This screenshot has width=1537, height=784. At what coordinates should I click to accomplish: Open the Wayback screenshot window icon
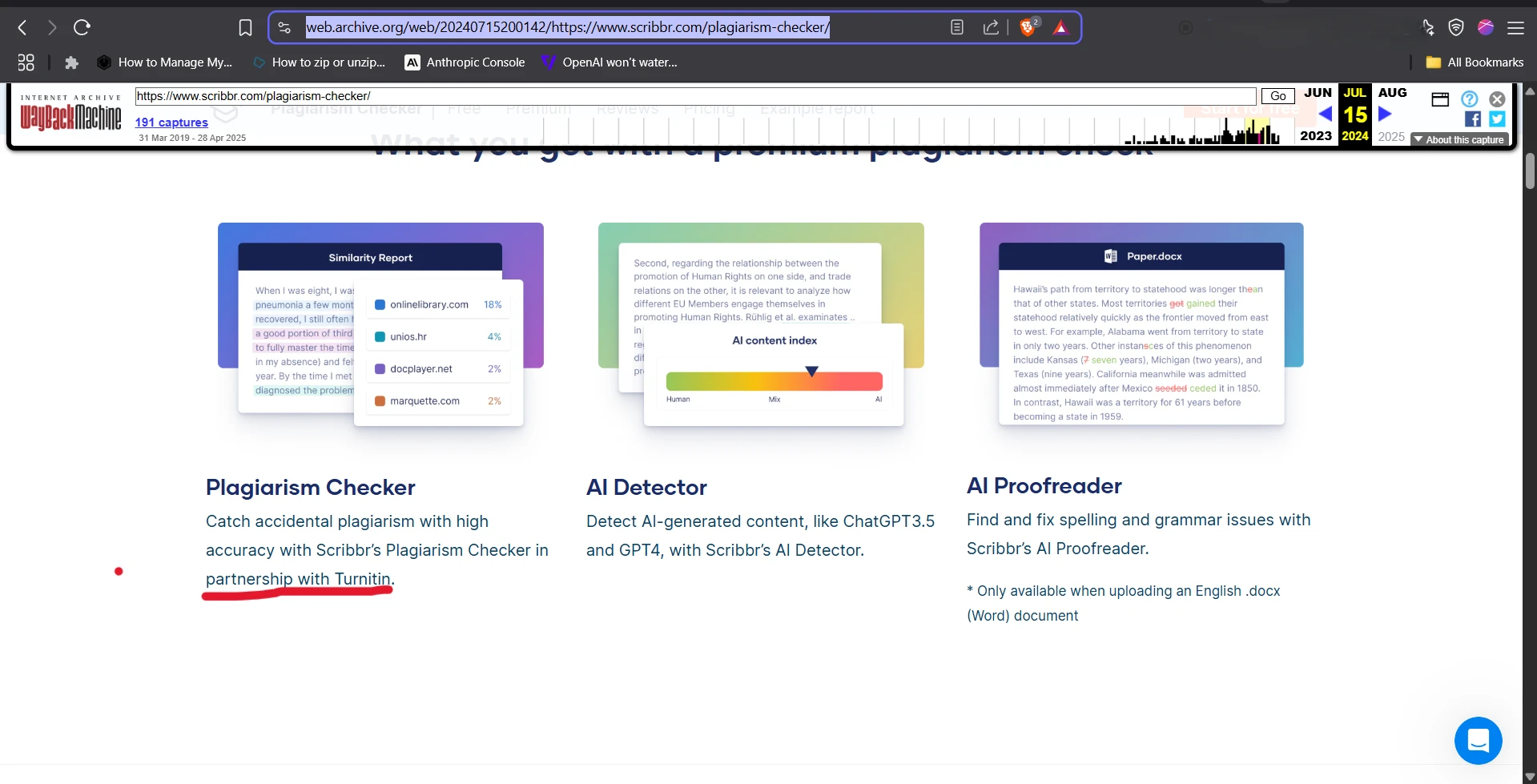(1440, 99)
